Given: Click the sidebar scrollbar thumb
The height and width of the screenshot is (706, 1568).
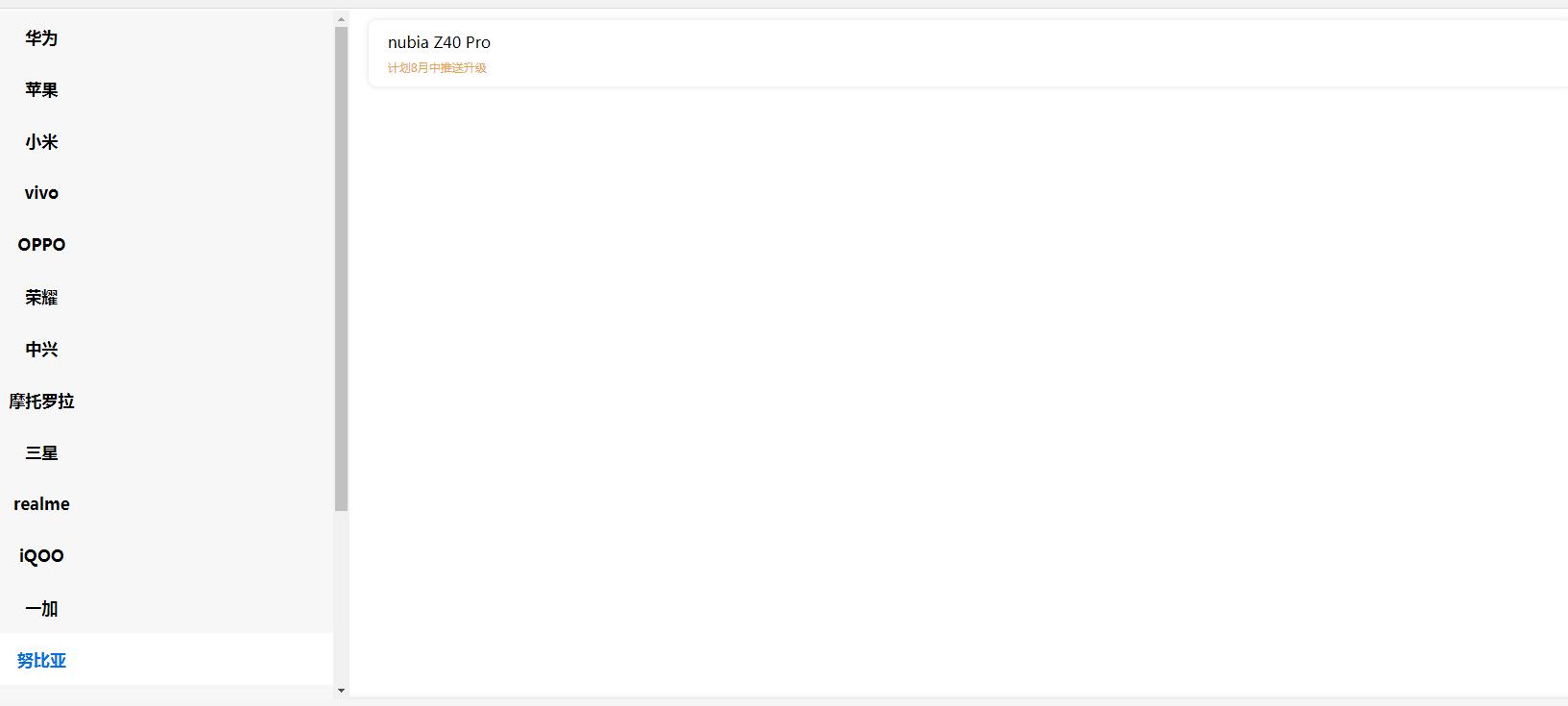Looking at the screenshot, I should click(341, 269).
